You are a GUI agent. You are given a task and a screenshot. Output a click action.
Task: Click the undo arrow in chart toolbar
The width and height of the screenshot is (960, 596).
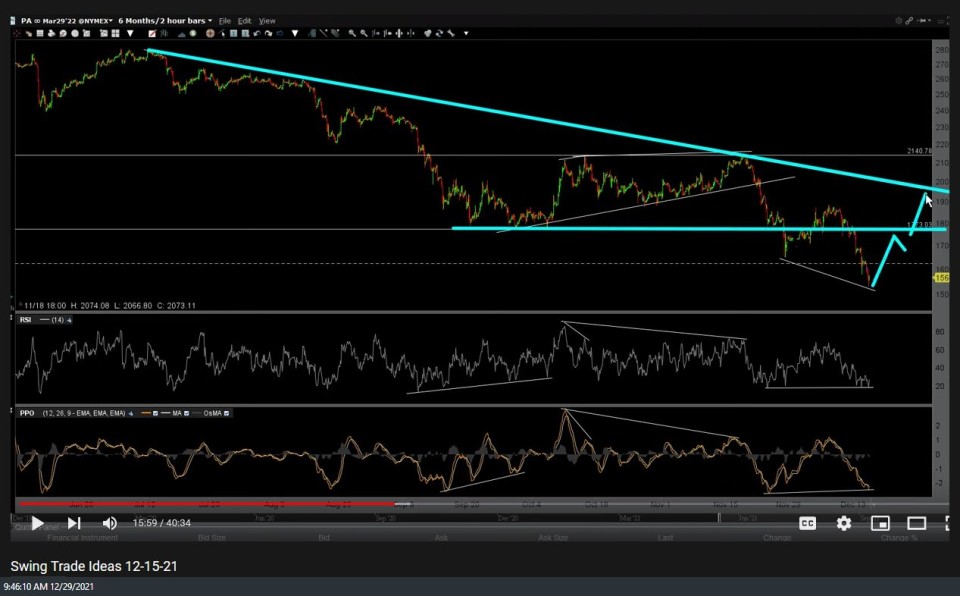(x=258, y=33)
